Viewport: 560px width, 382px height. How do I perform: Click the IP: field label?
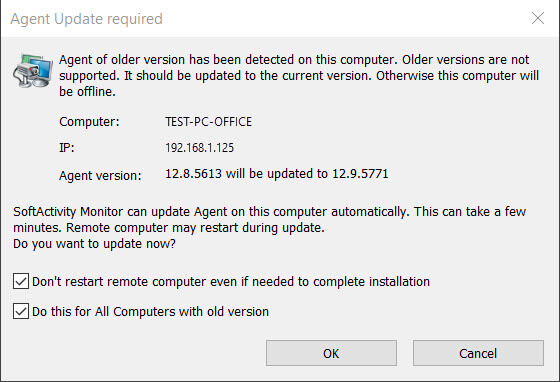[67, 148]
